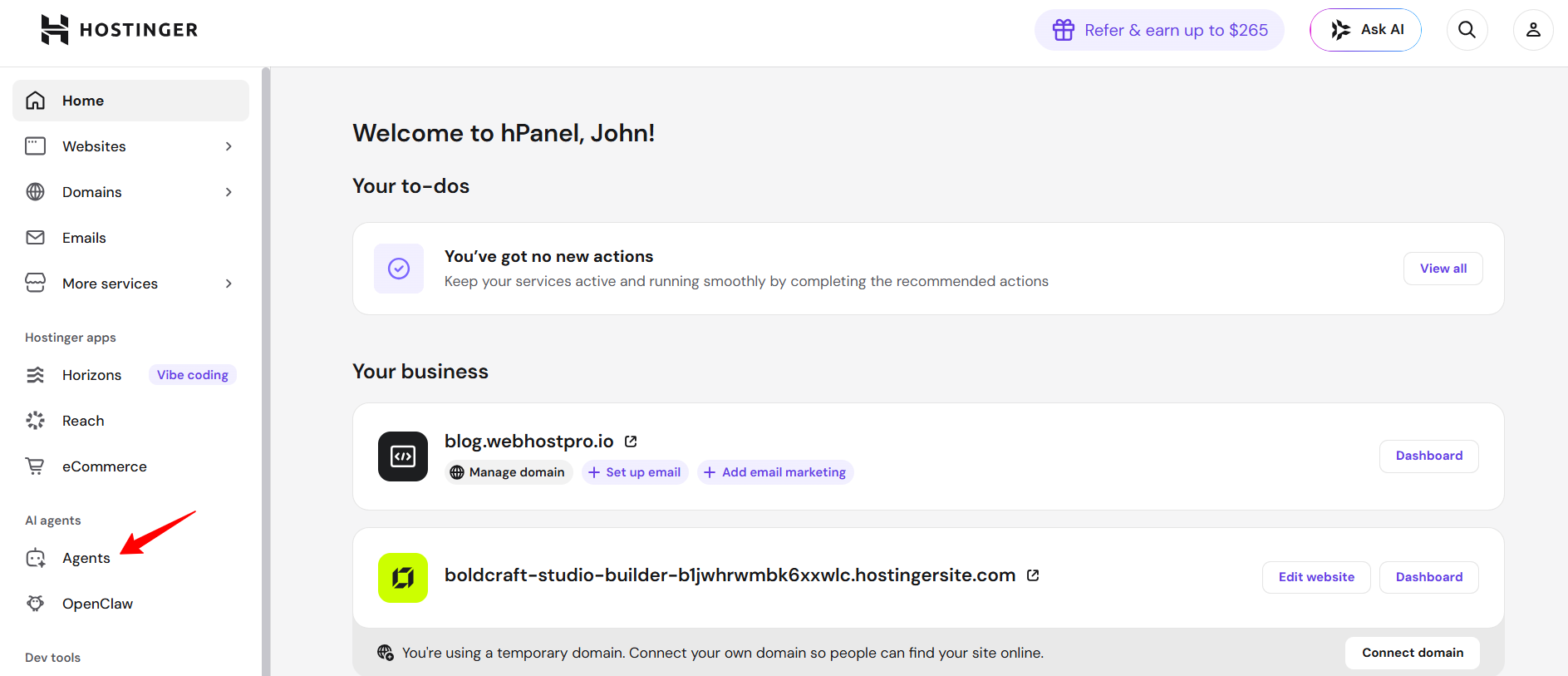Click the "Your business" section heading
The height and width of the screenshot is (676, 1568).
(x=420, y=372)
